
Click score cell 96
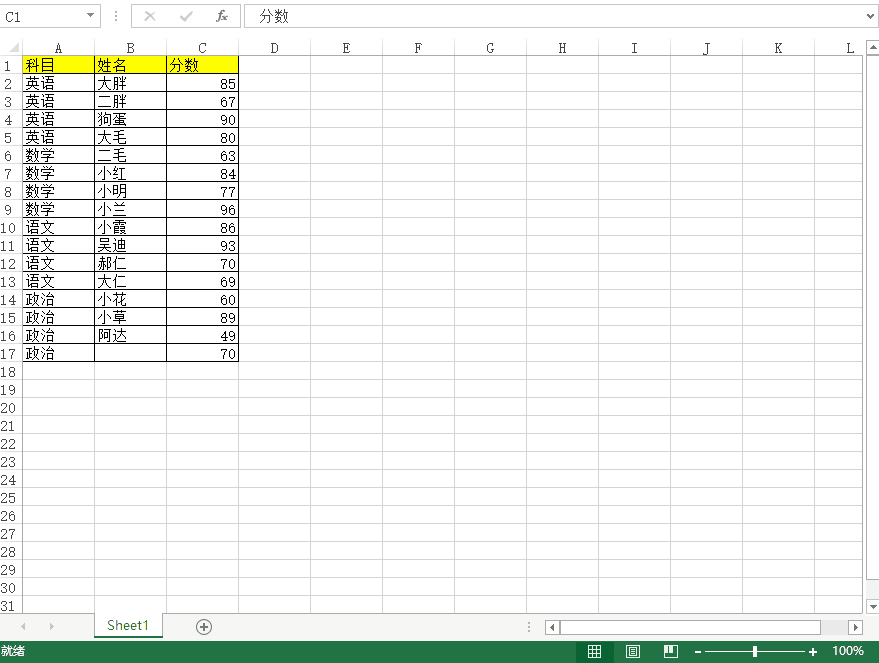pyautogui.click(x=202, y=209)
